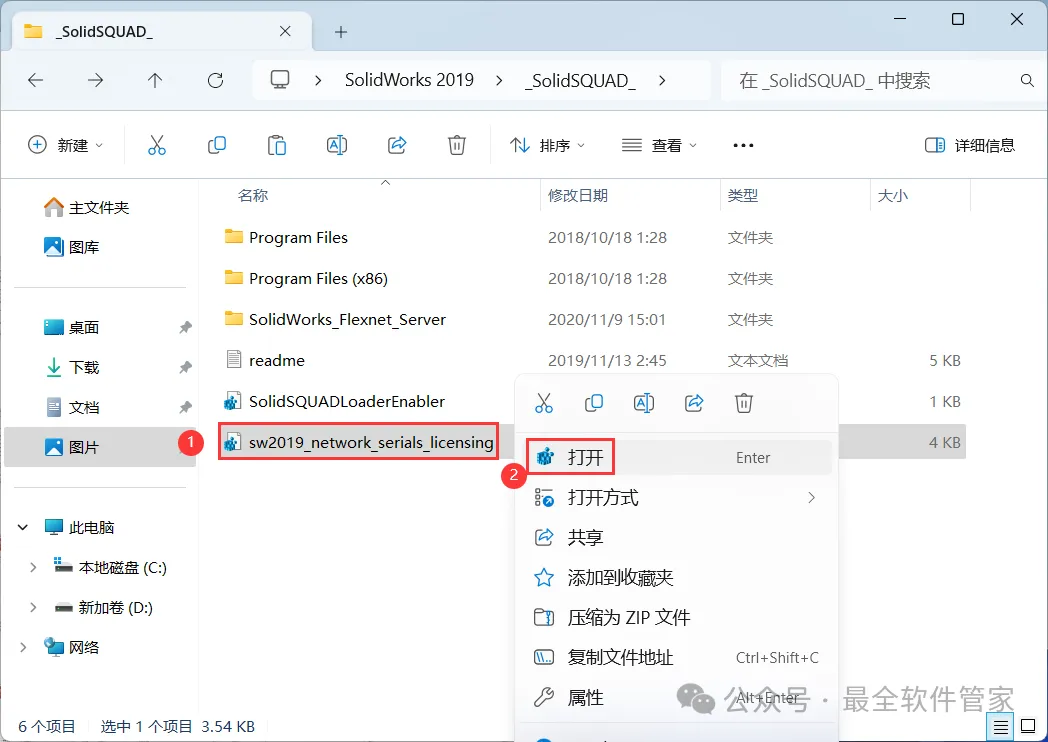1048x742 pixels.
Task: Choose 共享 in the context menu
Action: [x=676, y=538]
